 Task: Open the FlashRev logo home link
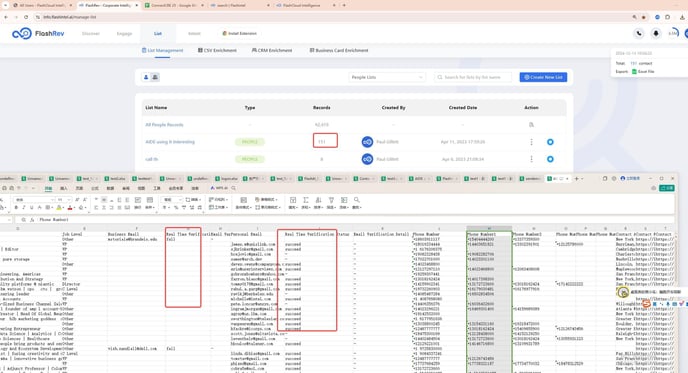click(x=38, y=33)
